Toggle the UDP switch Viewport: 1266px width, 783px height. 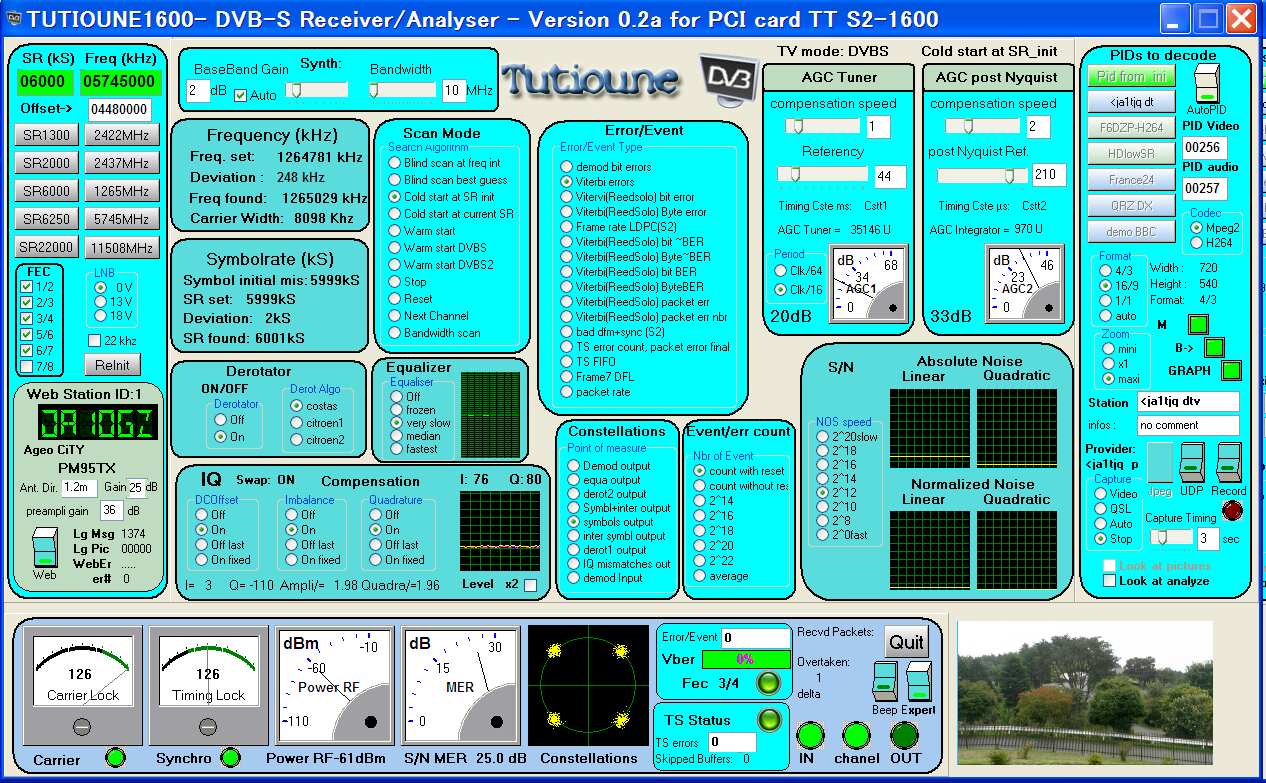(1191, 463)
